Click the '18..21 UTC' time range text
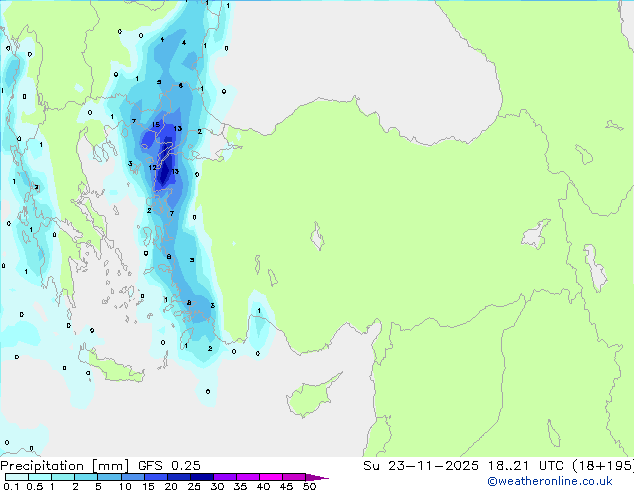This screenshot has width=634, height=490. 525,466
